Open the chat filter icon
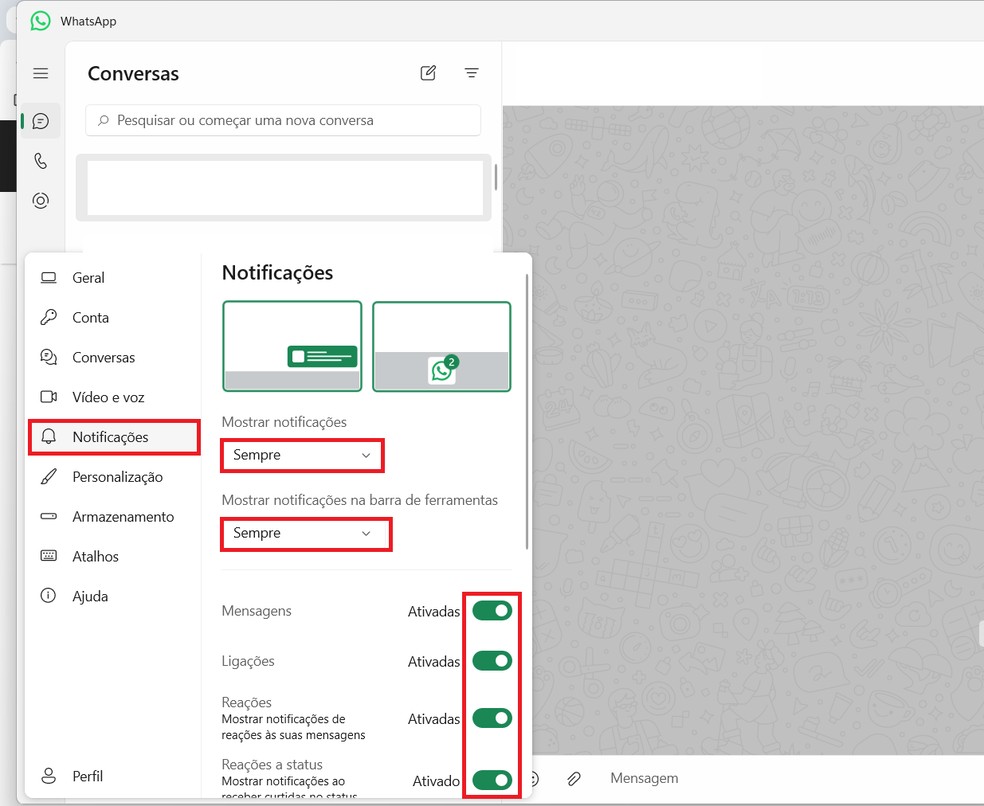The height and width of the screenshot is (806, 984). (x=471, y=72)
